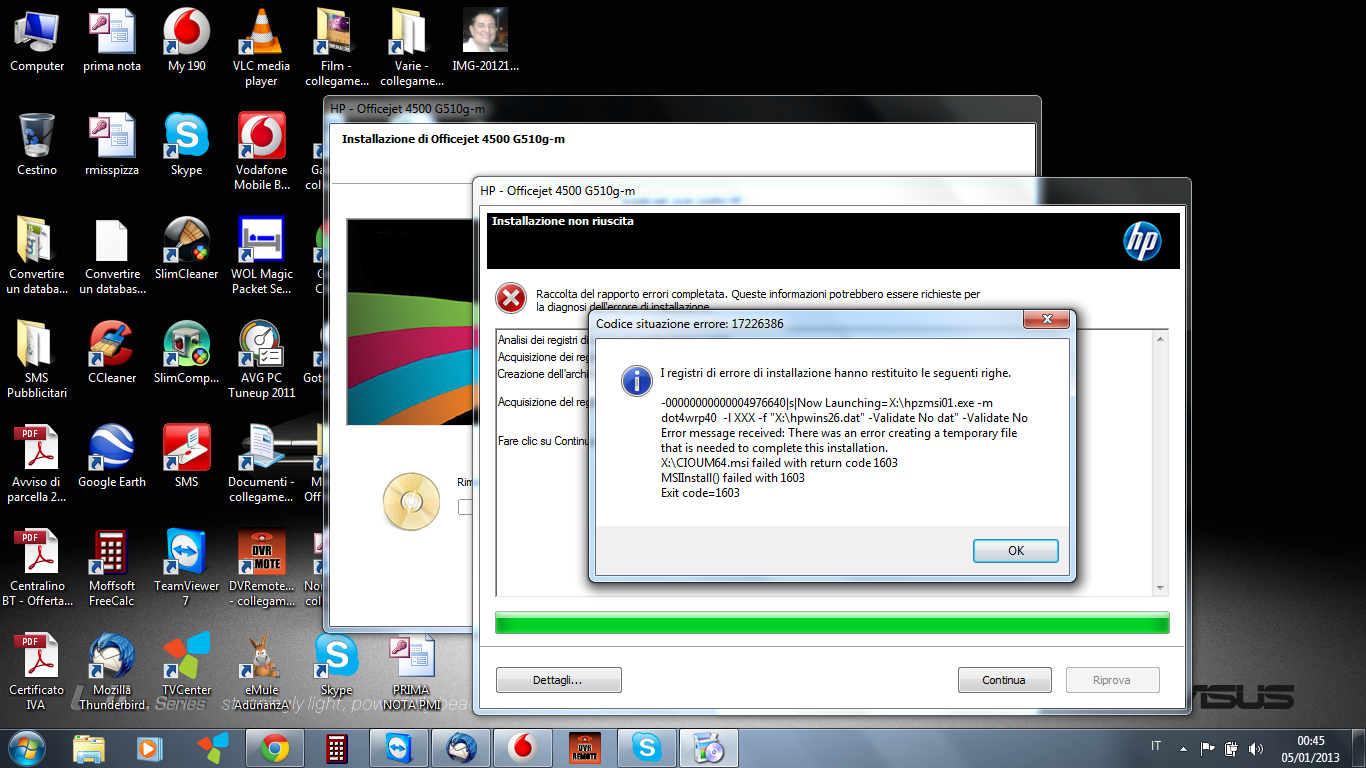Click OK in the error code dialog

(1015, 551)
